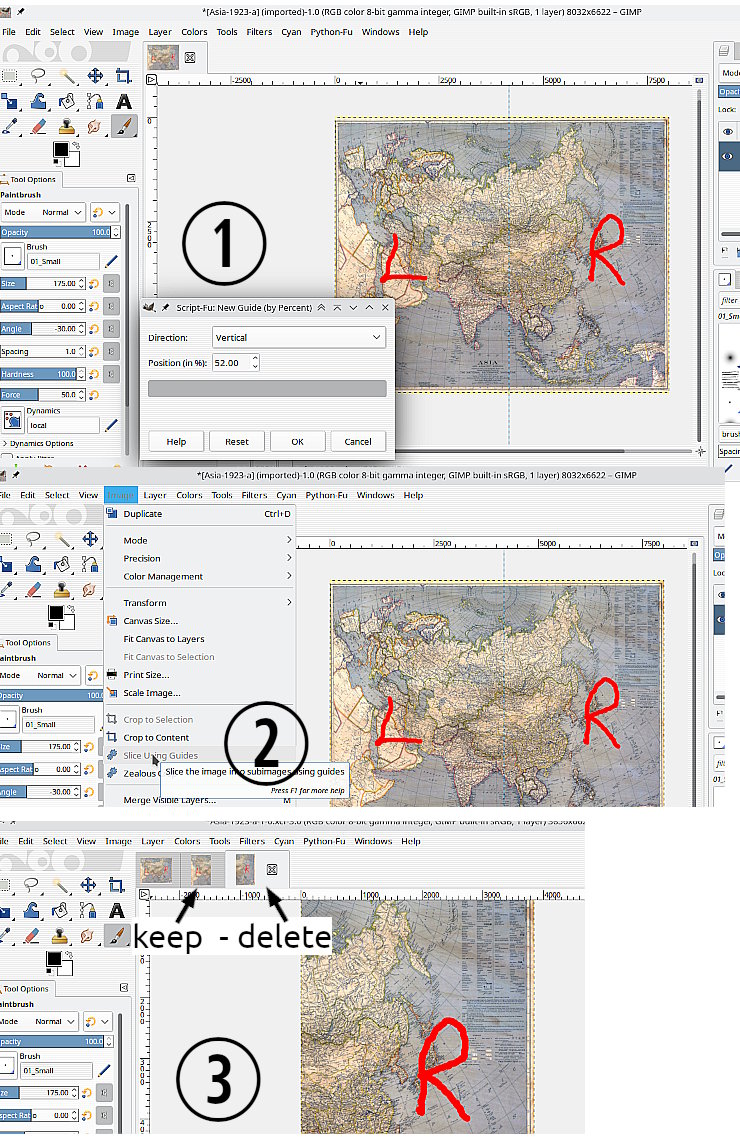
Task: Select the Eraser tool in step 1 toolbox
Action: click(x=38, y=127)
